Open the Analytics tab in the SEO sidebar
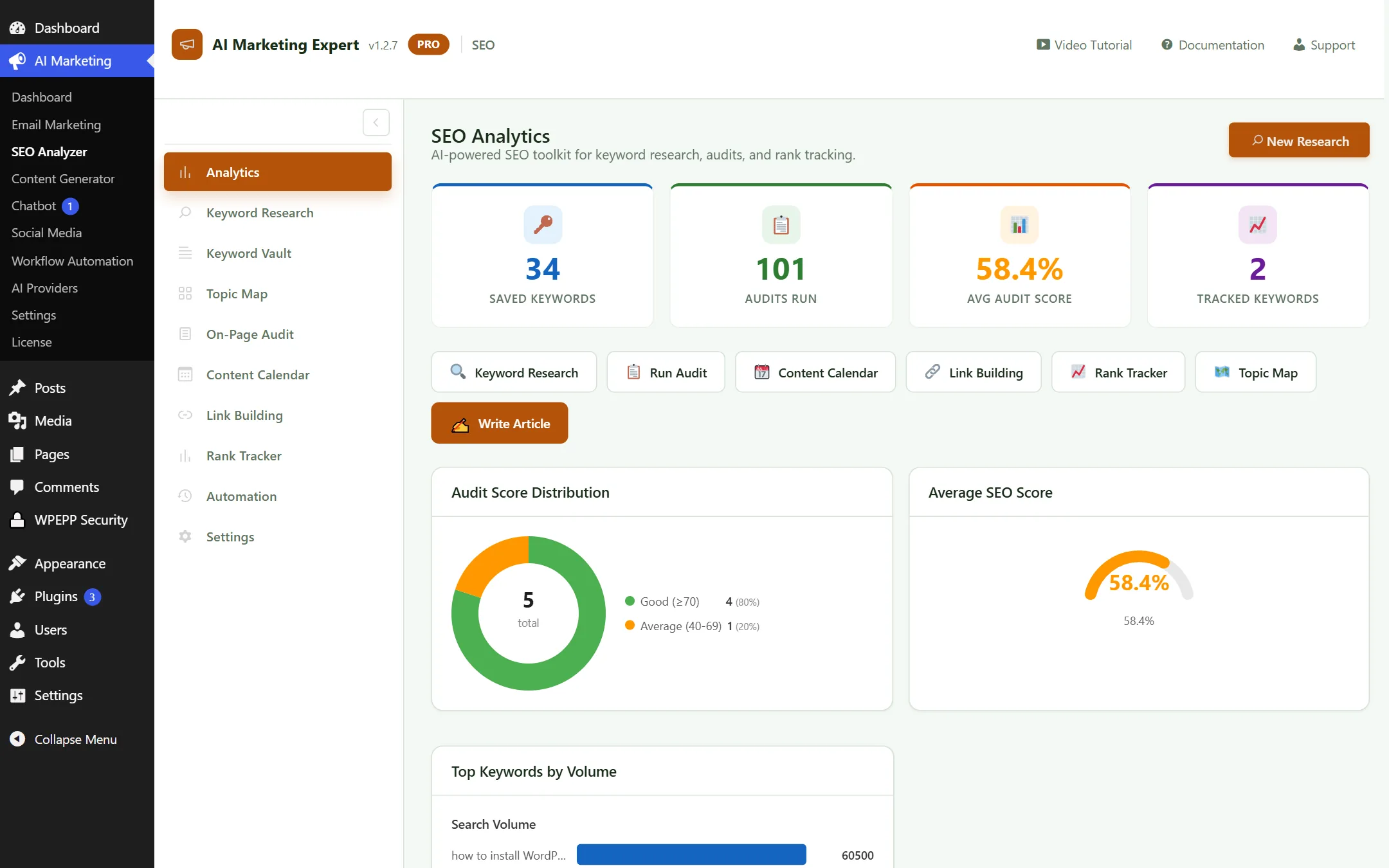Image resolution: width=1389 pixels, height=868 pixels. pyautogui.click(x=278, y=172)
